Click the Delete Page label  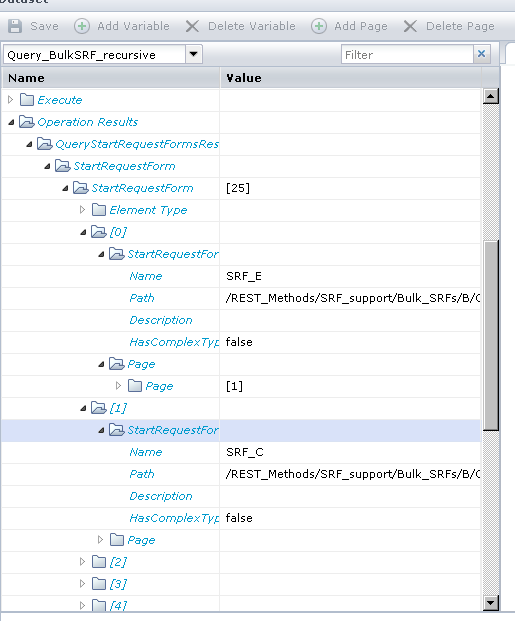coord(460,26)
